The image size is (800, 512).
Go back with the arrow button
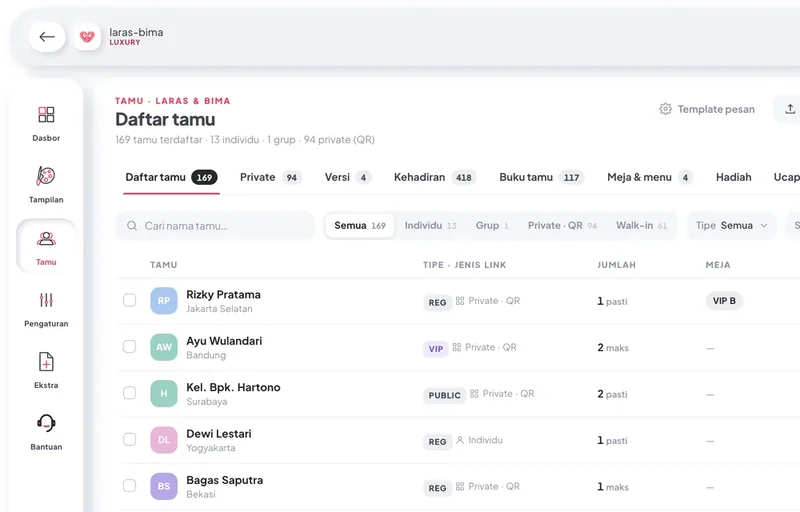coord(47,37)
